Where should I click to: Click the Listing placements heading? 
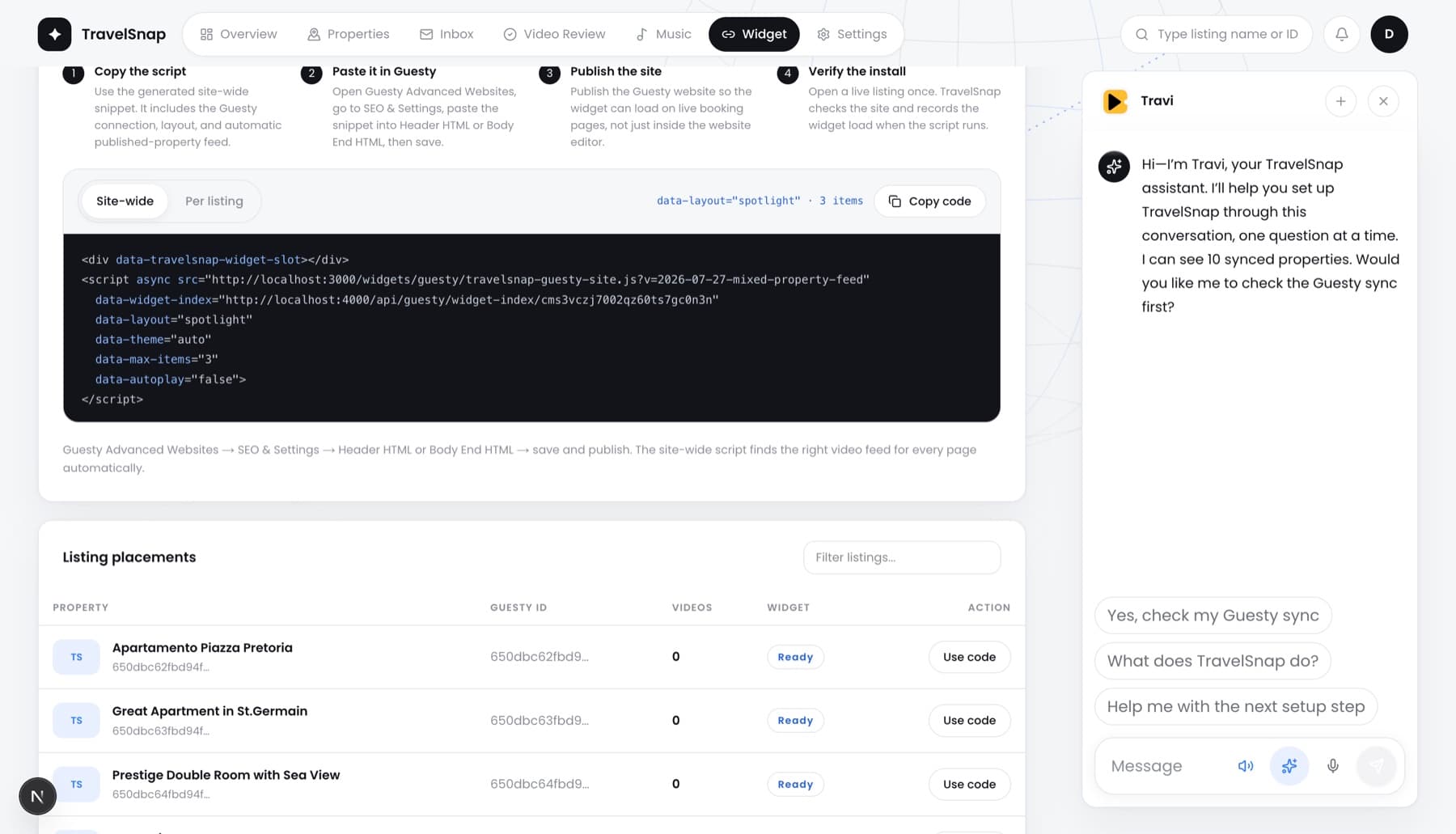coord(129,557)
